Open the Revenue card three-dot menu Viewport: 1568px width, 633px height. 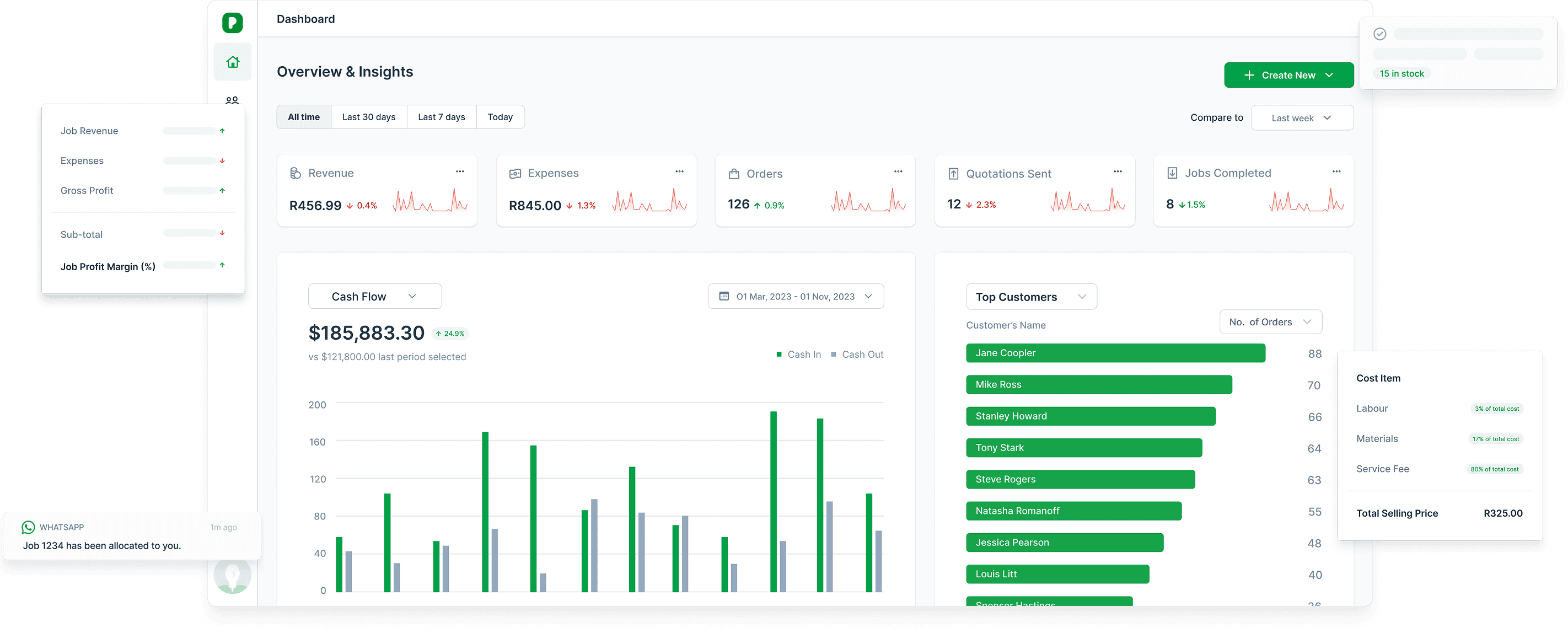click(460, 171)
